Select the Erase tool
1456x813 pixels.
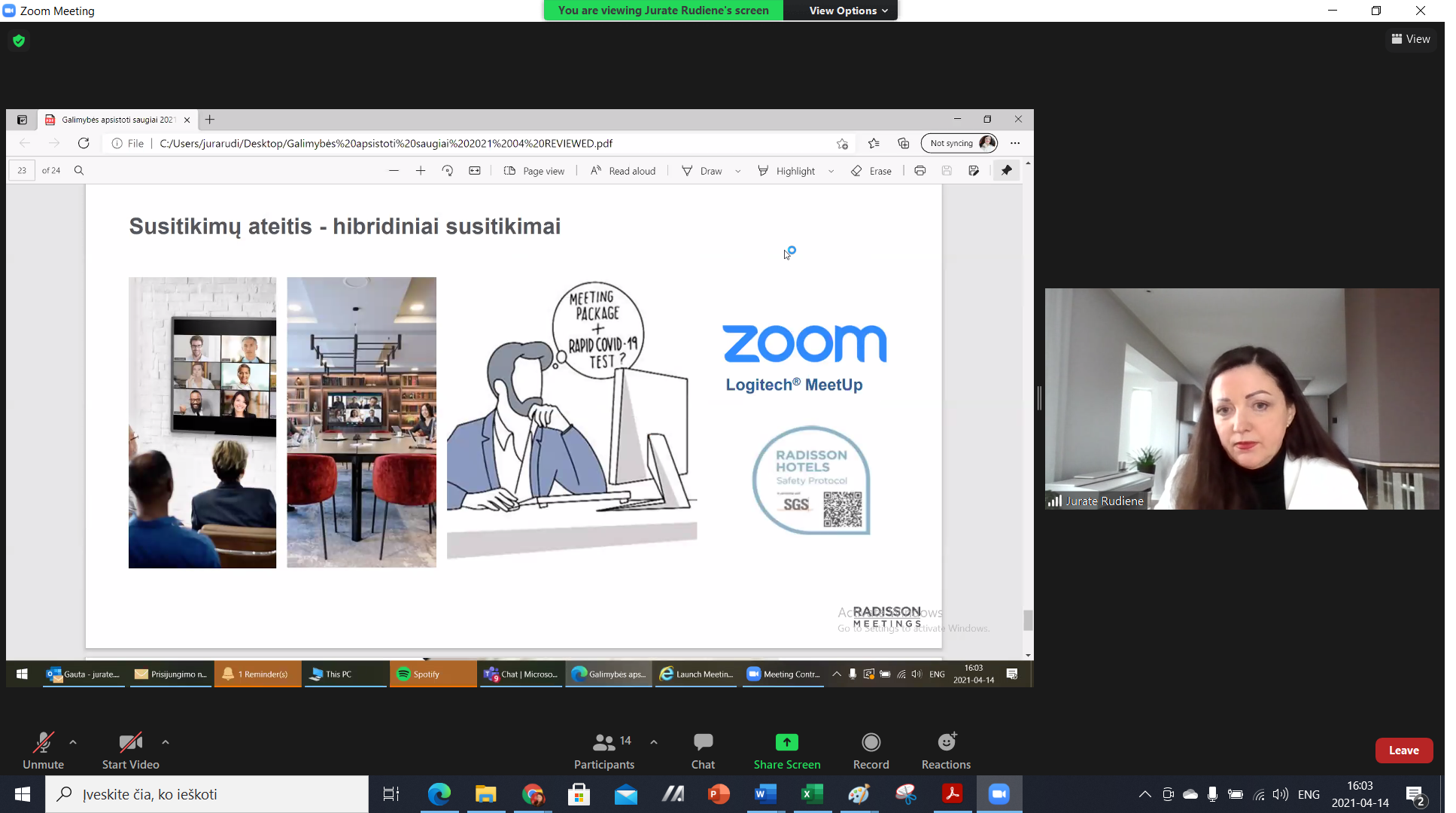[x=871, y=171]
